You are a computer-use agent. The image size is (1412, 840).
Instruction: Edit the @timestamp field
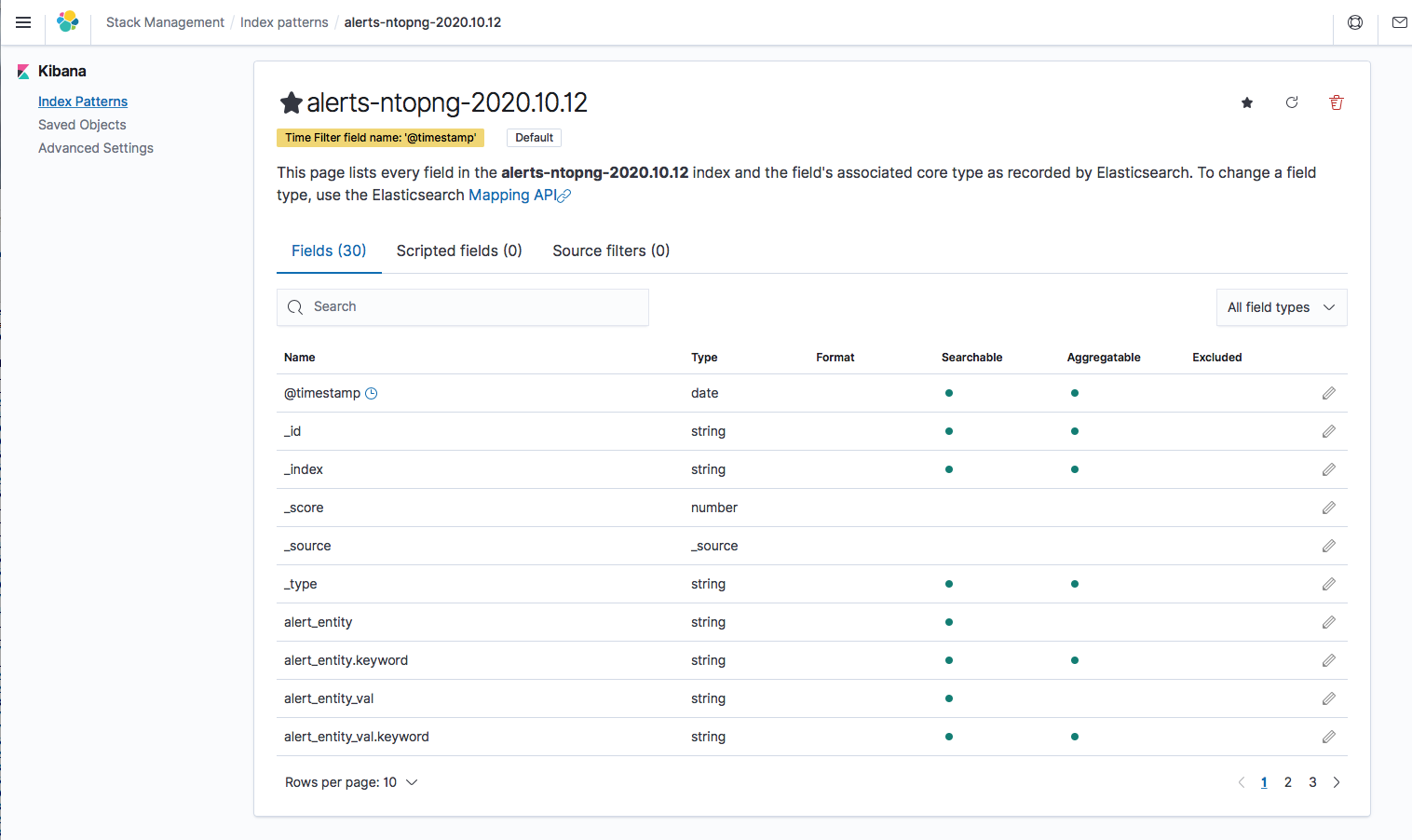pyautogui.click(x=1329, y=393)
